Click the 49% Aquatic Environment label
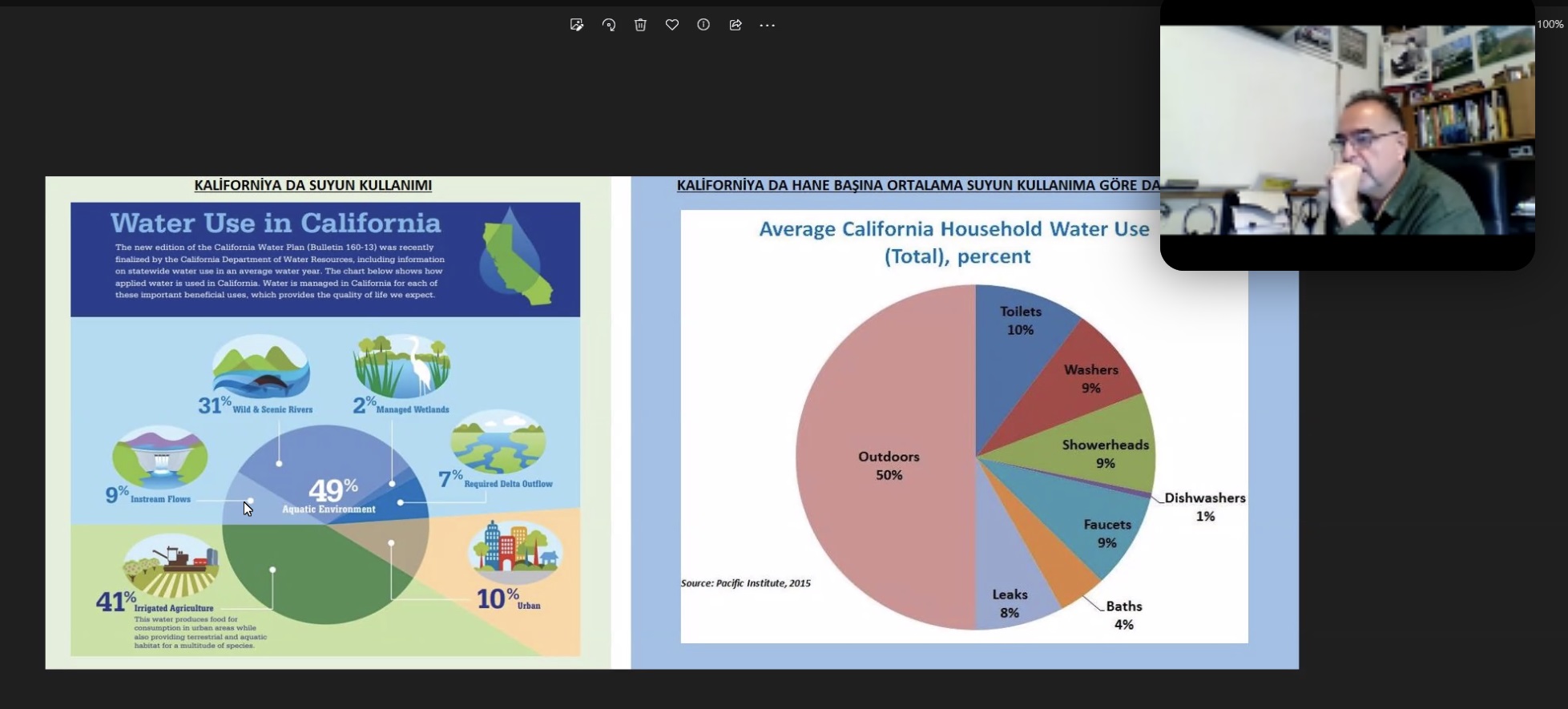 pos(329,495)
